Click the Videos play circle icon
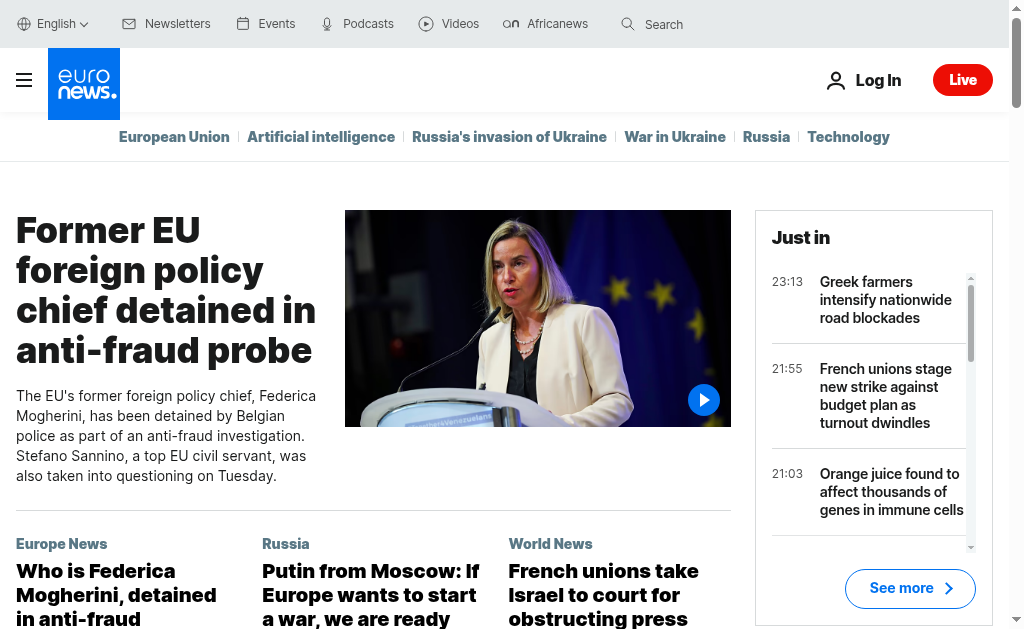 (426, 24)
